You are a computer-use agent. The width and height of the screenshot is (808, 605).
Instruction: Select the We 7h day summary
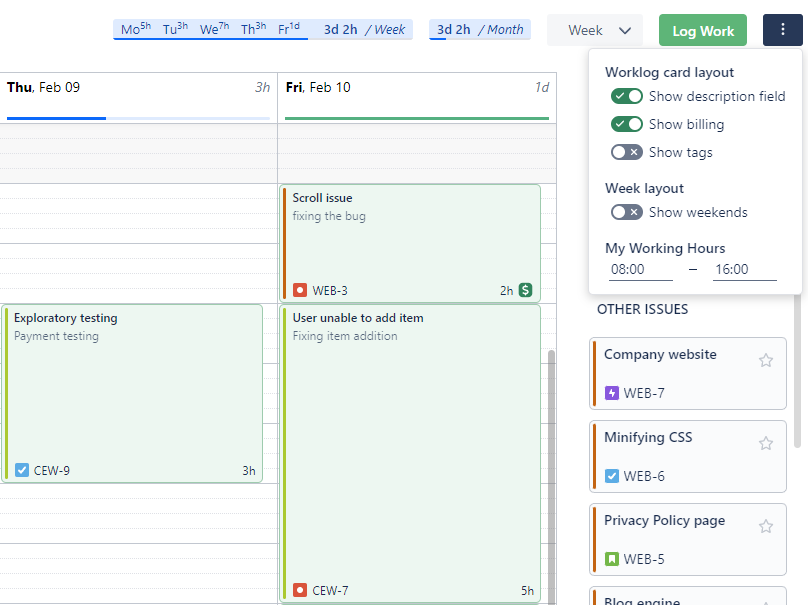point(214,29)
